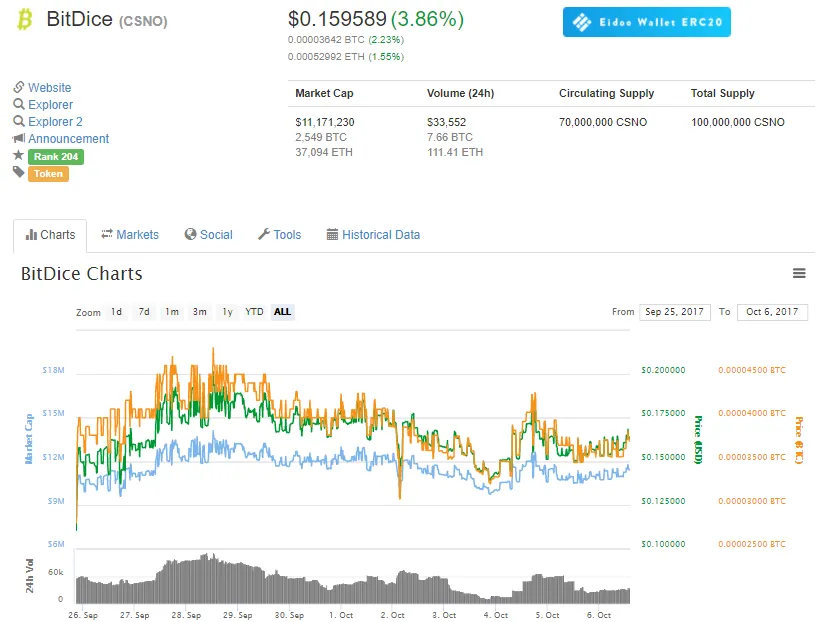The image size is (828, 622).
Task: Click the $18M market cap axis tick
Action: click(53, 370)
